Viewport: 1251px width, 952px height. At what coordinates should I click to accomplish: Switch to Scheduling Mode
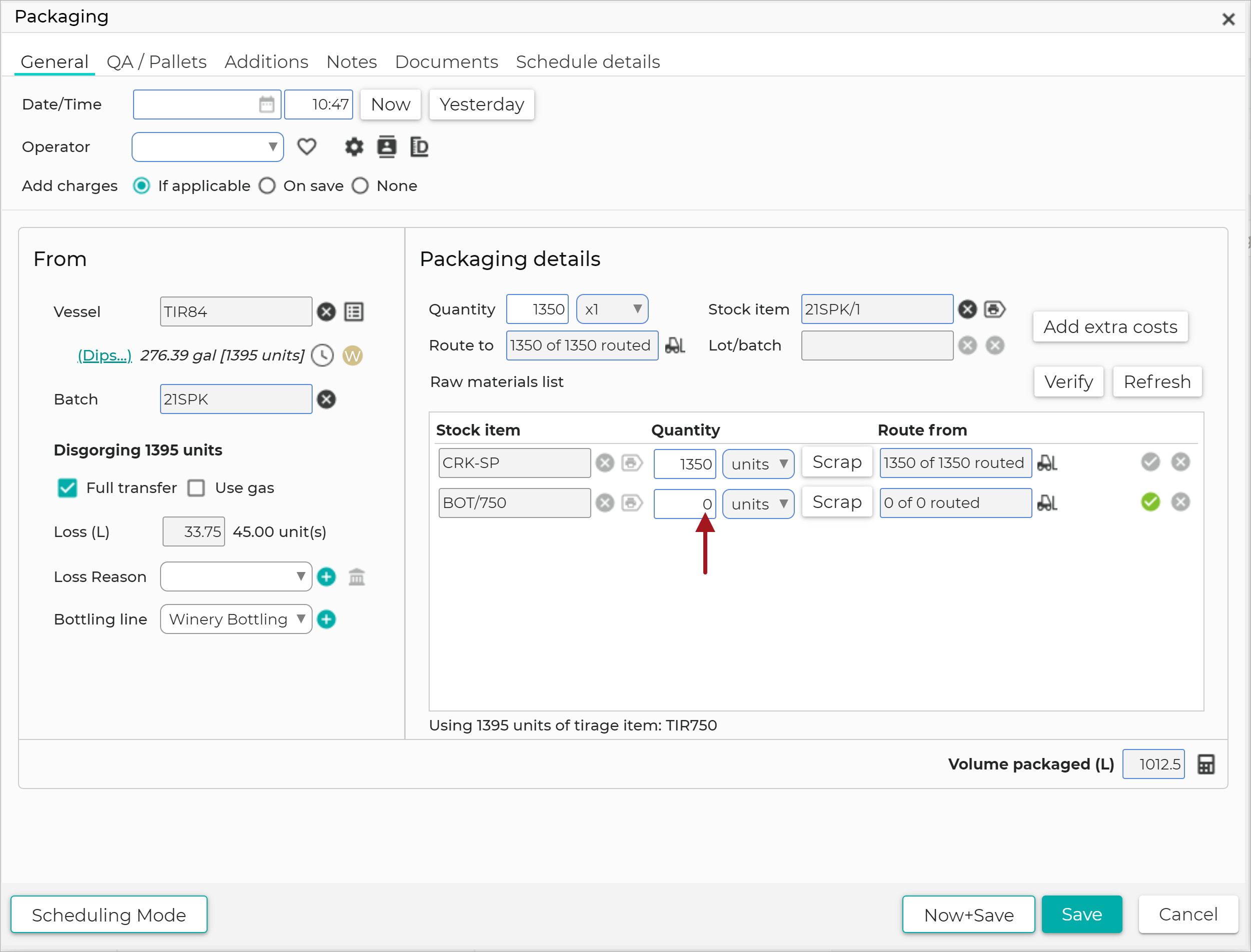click(x=109, y=914)
